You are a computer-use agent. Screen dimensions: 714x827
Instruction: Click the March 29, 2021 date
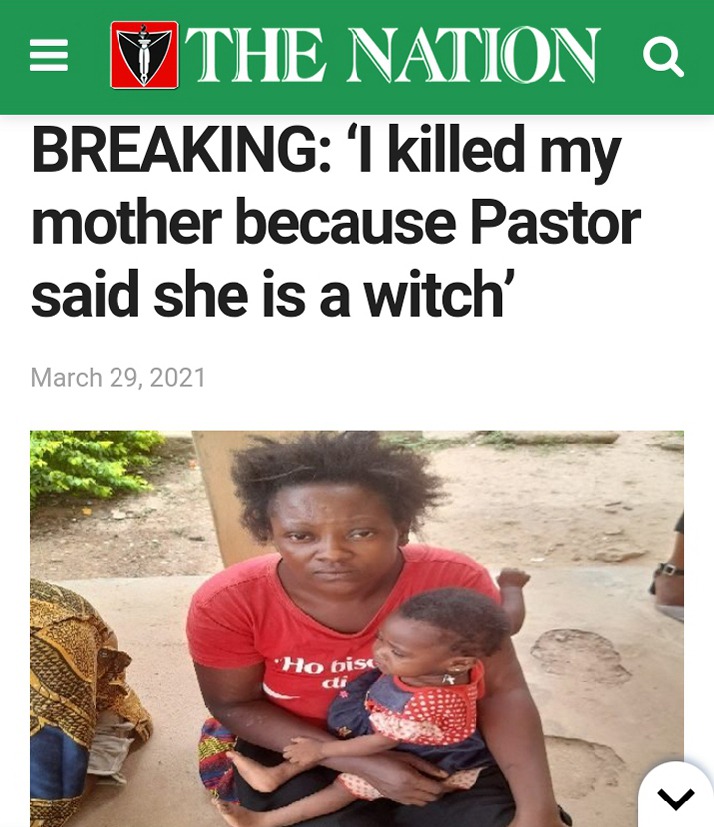coord(118,378)
